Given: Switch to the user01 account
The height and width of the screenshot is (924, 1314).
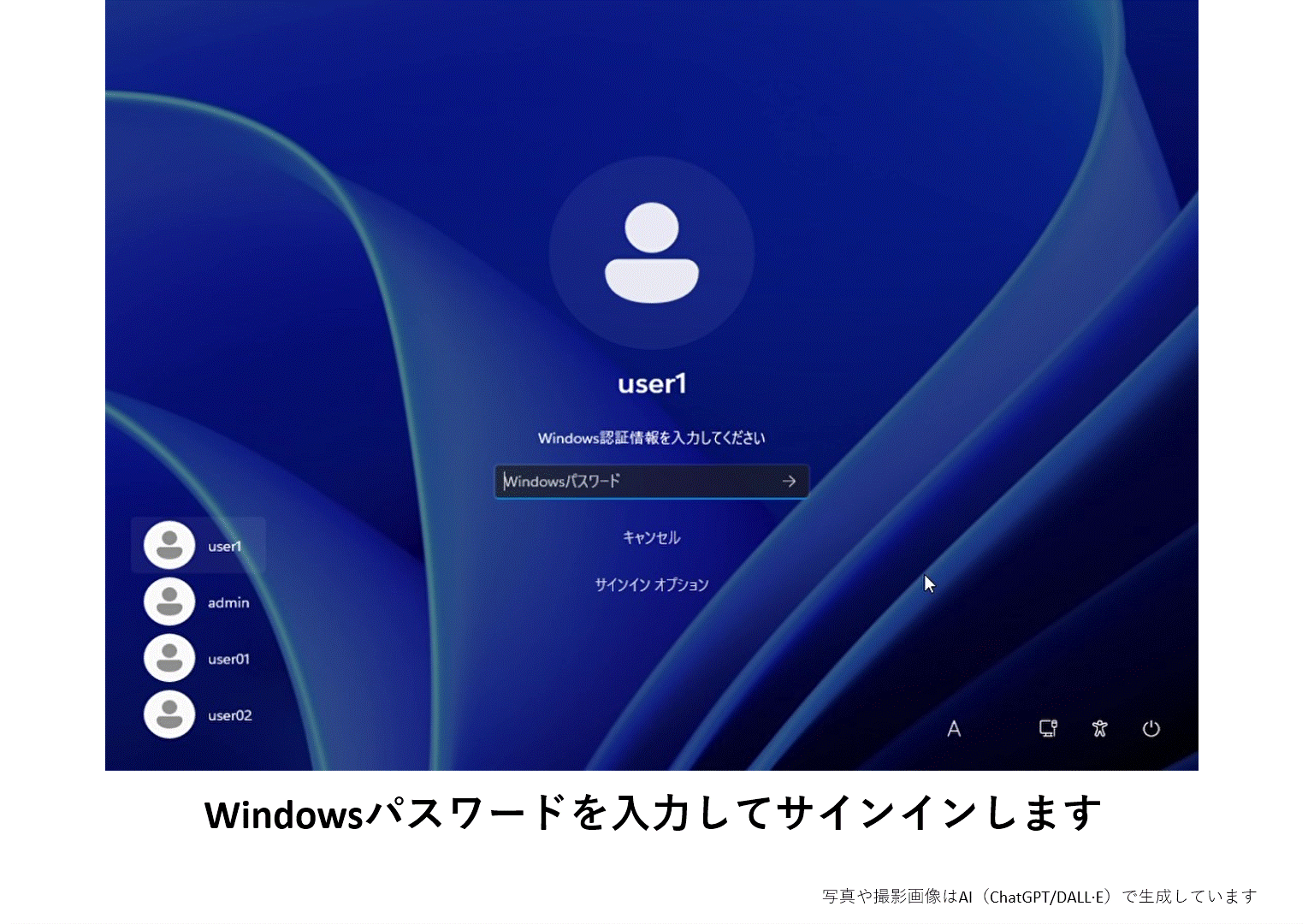Looking at the screenshot, I should point(198,658).
